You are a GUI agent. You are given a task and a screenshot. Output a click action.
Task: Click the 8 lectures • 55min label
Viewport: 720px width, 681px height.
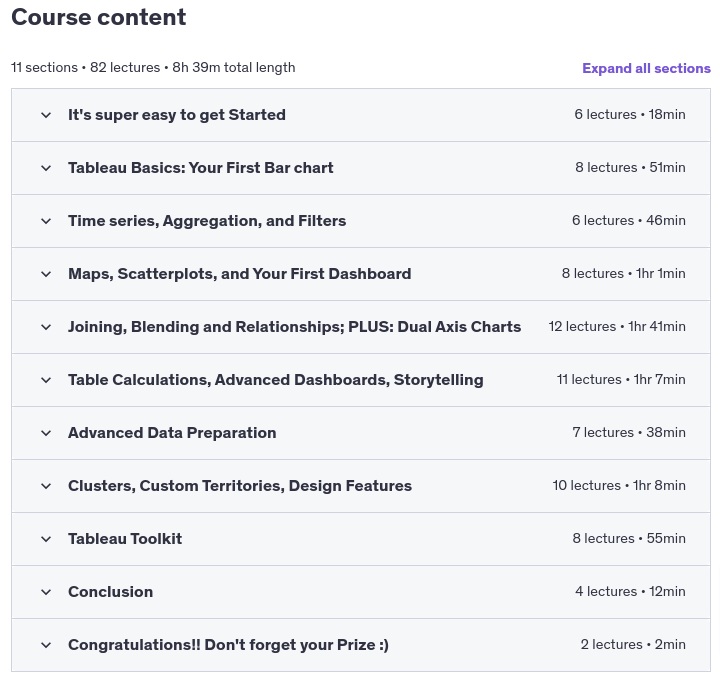point(629,539)
